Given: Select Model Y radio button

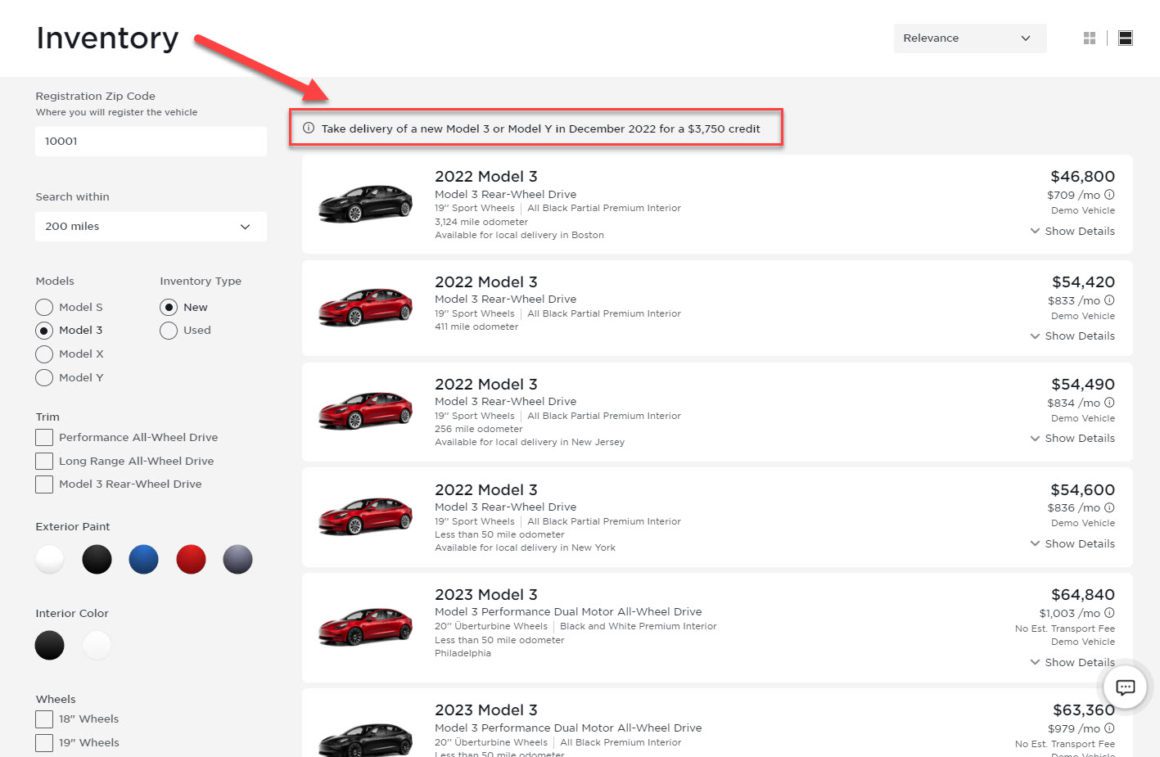Looking at the screenshot, I should (44, 377).
